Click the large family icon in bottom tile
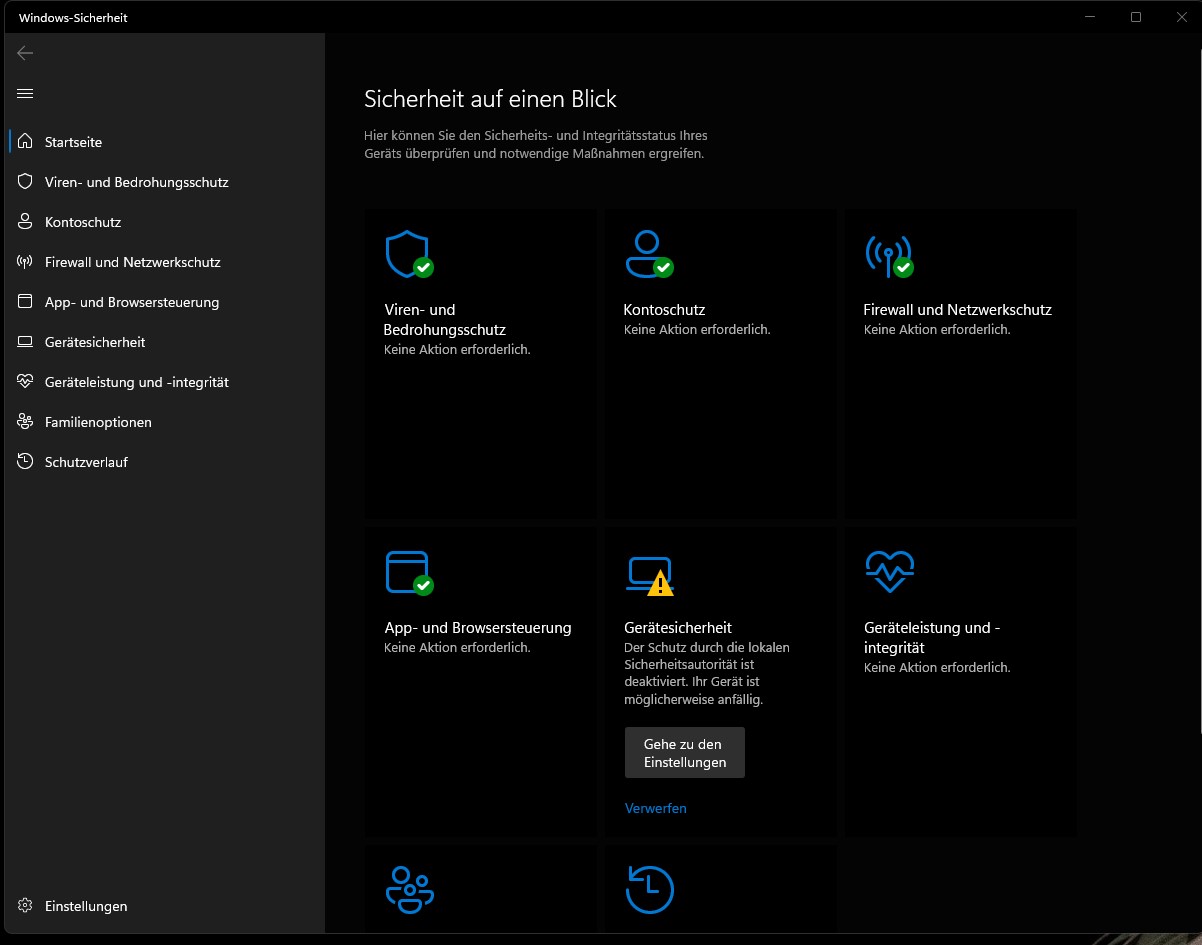Viewport: 1202px width, 945px height. [x=409, y=889]
